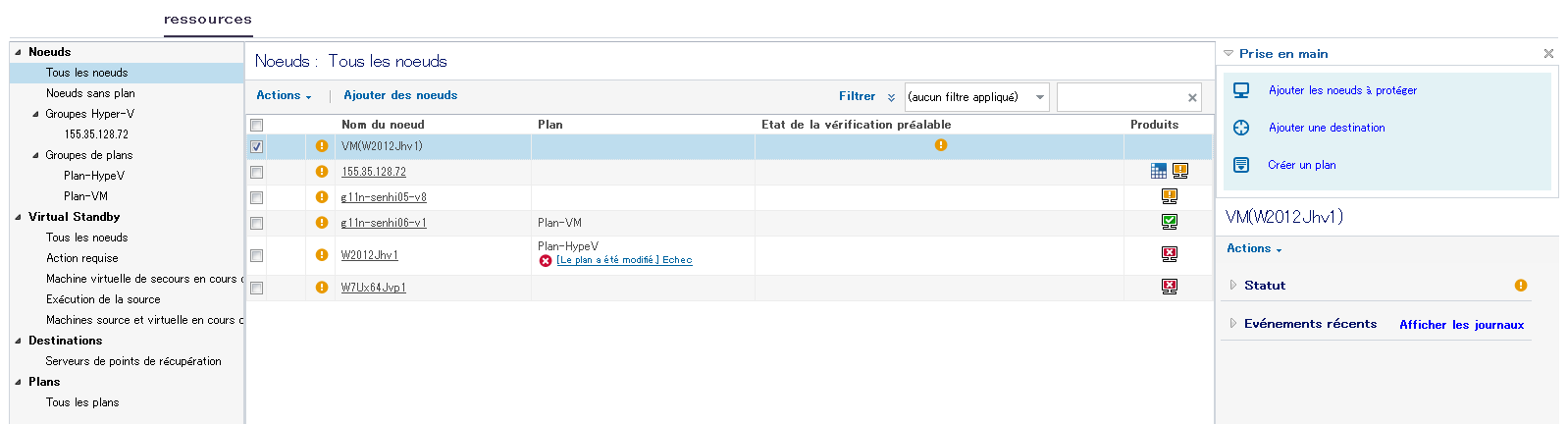Collapse the Groupes Hyper-V tree node
1568x424 pixels.
point(36,114)
